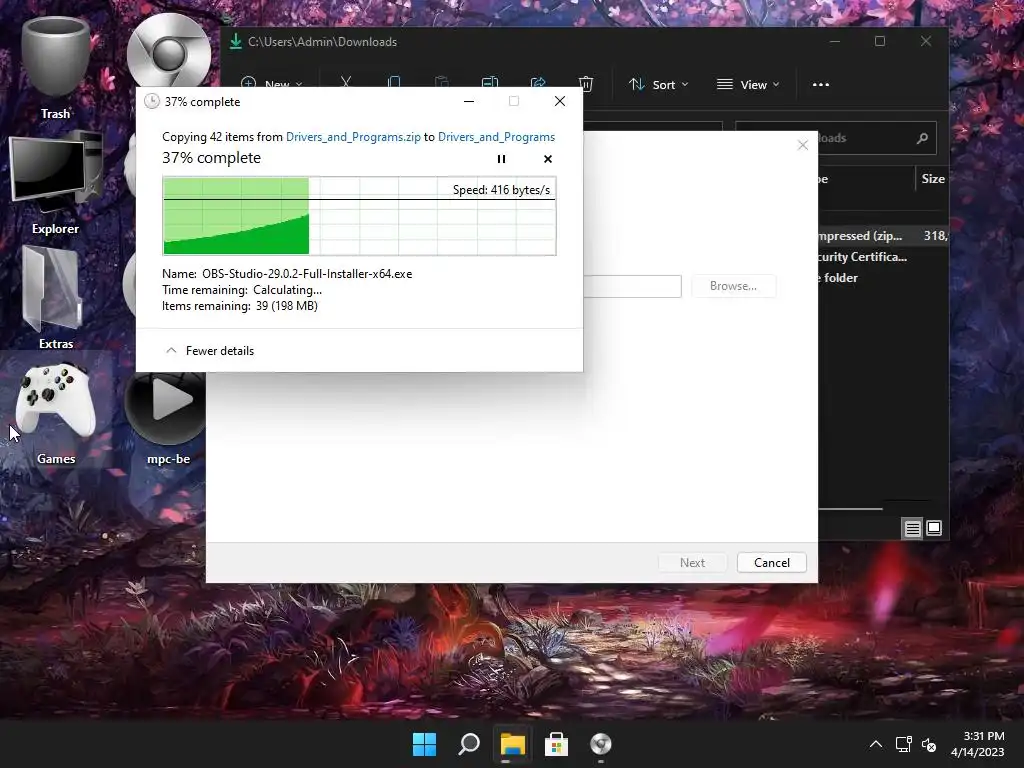Click Paste icon in File Explorer toolbar

click(x=442, y=82)
